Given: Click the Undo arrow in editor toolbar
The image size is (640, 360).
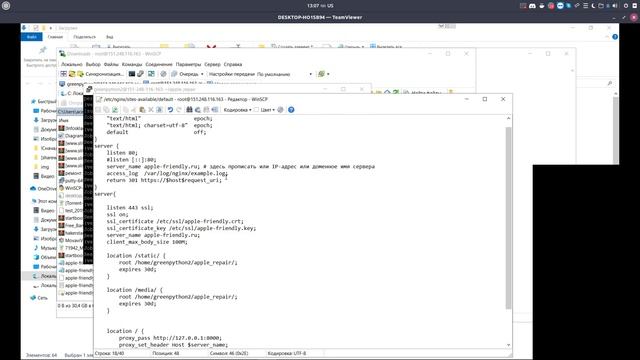Looking at the screenshot, I should click(170, 110).
